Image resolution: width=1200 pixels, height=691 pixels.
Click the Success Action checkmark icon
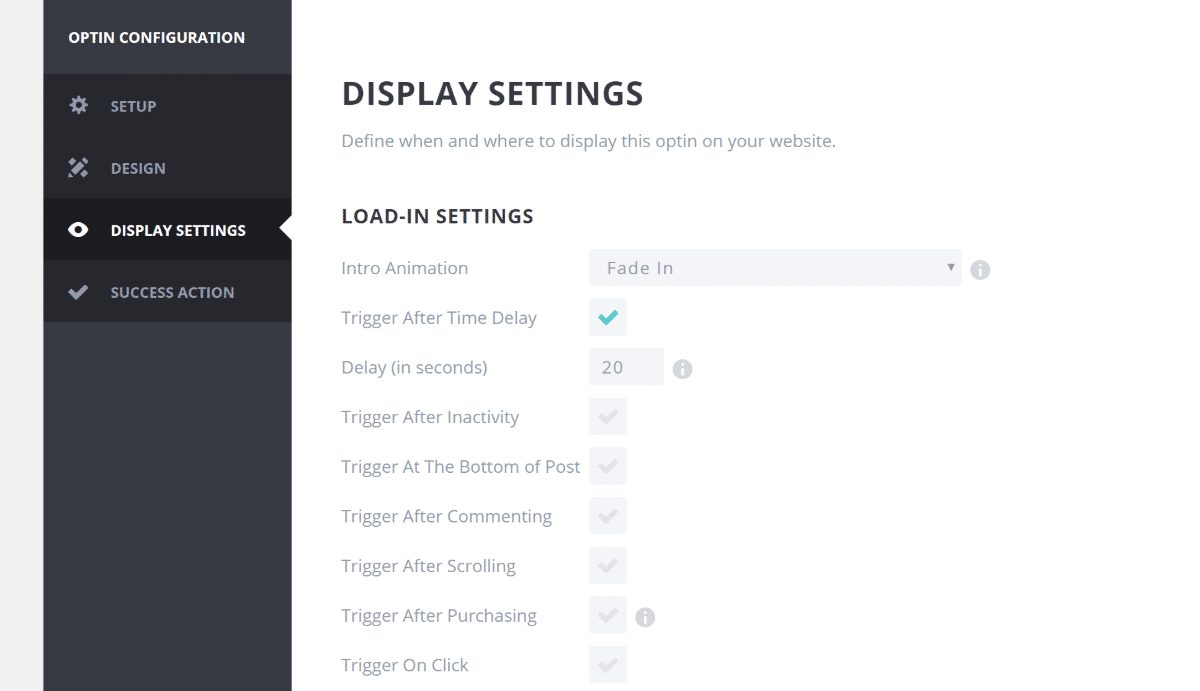pos(78,292)
